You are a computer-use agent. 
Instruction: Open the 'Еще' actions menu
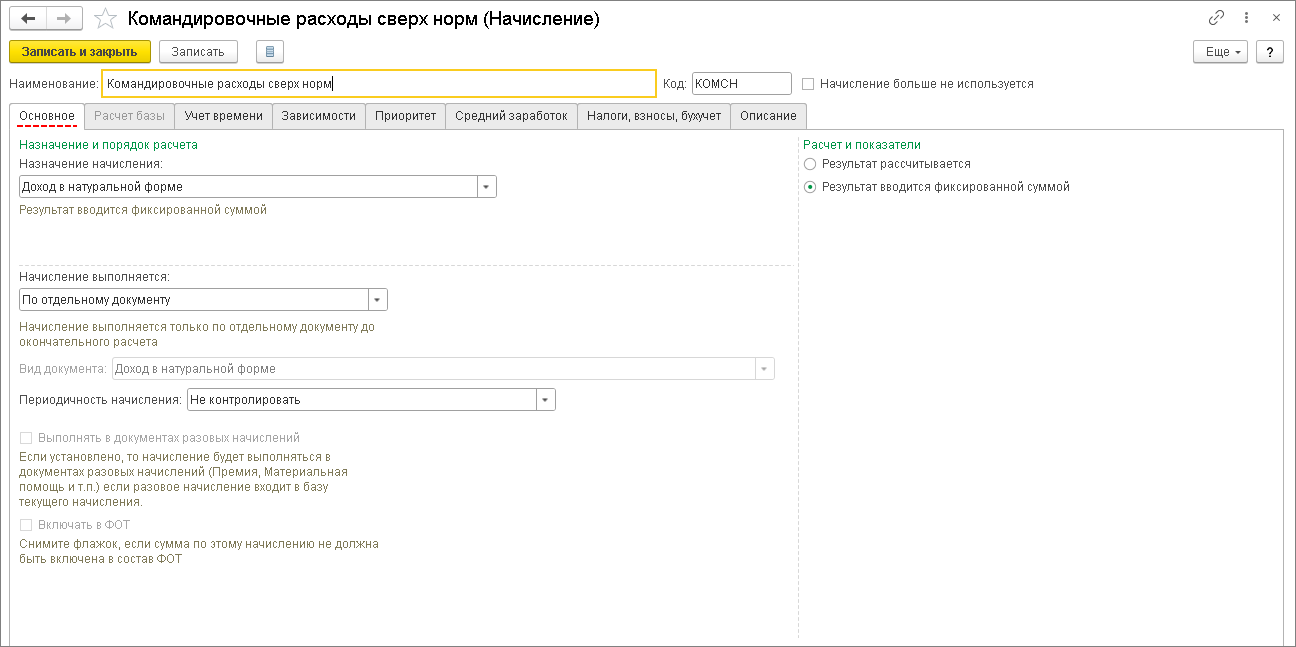click(x=1220, y=51)
